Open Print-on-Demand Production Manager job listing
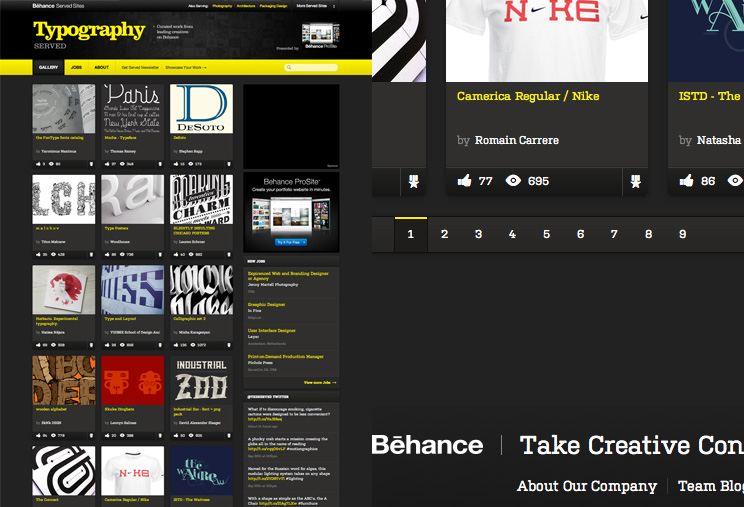744x507 pixels. [285, 357]
